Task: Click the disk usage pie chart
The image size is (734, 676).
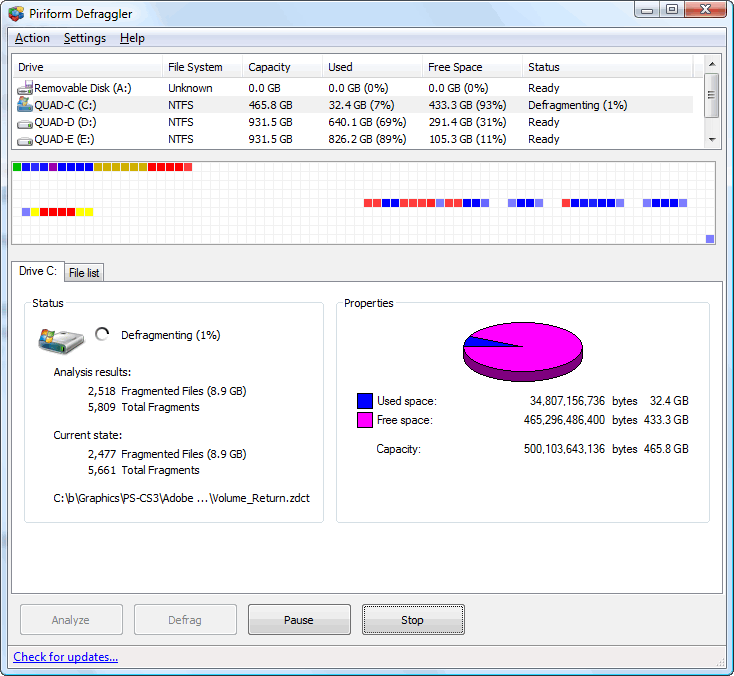Action: [522, 351]
